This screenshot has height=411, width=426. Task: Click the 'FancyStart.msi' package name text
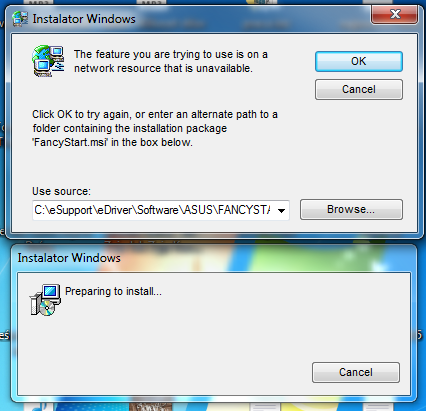tap(70, 142)
